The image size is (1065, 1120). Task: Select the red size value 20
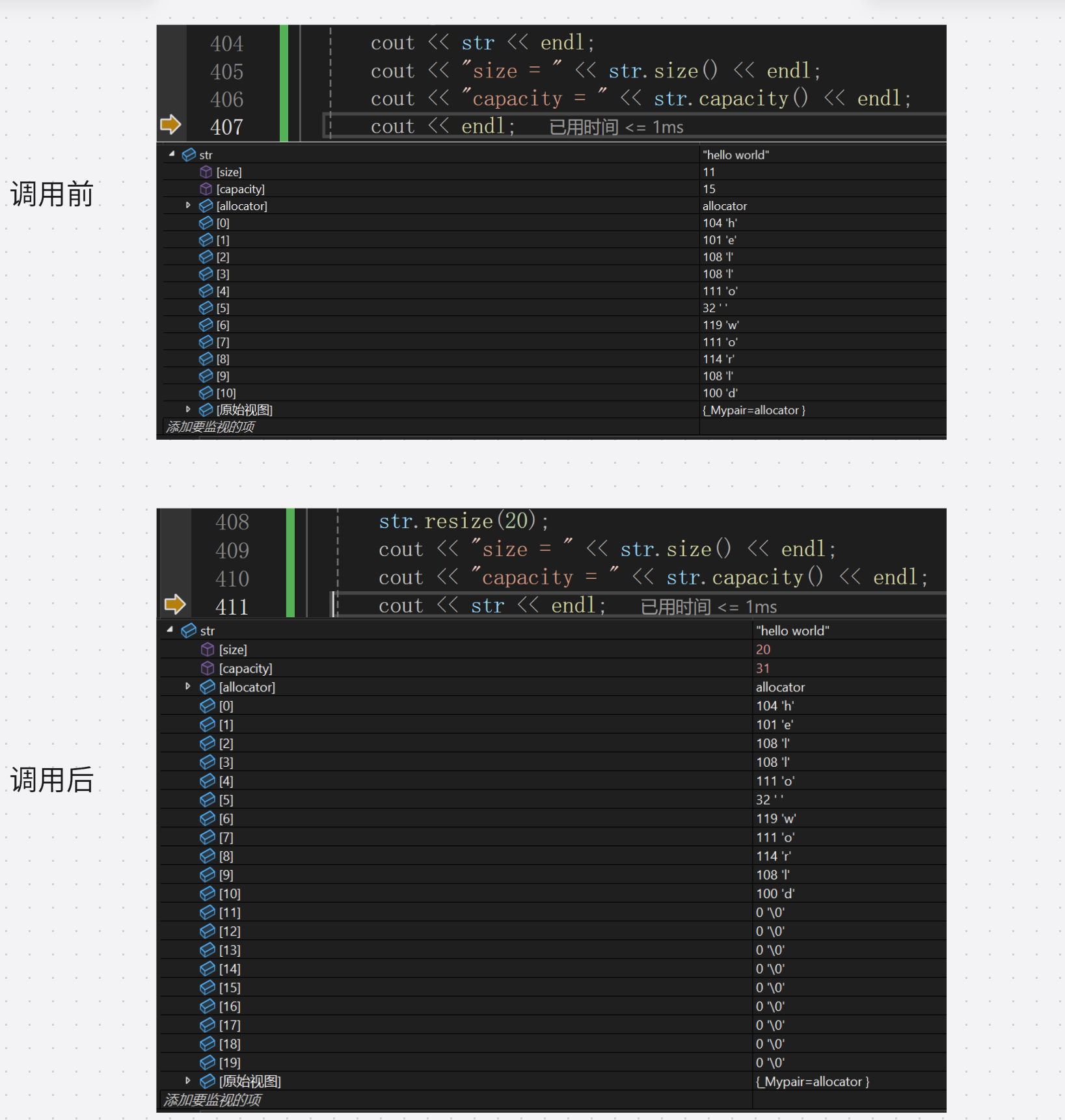(763, 649)
